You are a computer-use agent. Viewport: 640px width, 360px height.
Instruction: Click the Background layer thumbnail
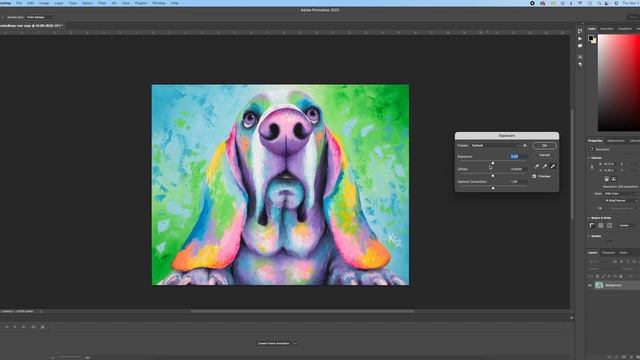[x=599, y=286]
